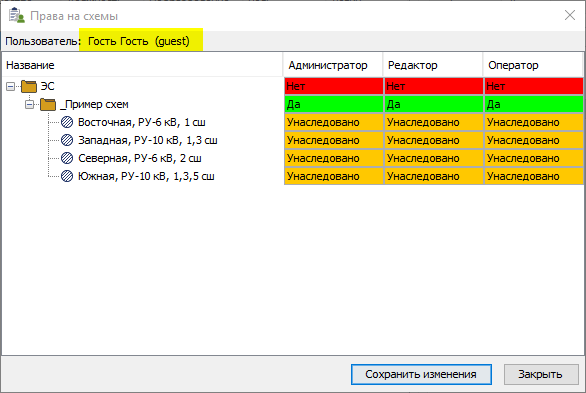Collapse the ЭС tree node
Viewport: 586px width, 393px height.
(10, 87)
